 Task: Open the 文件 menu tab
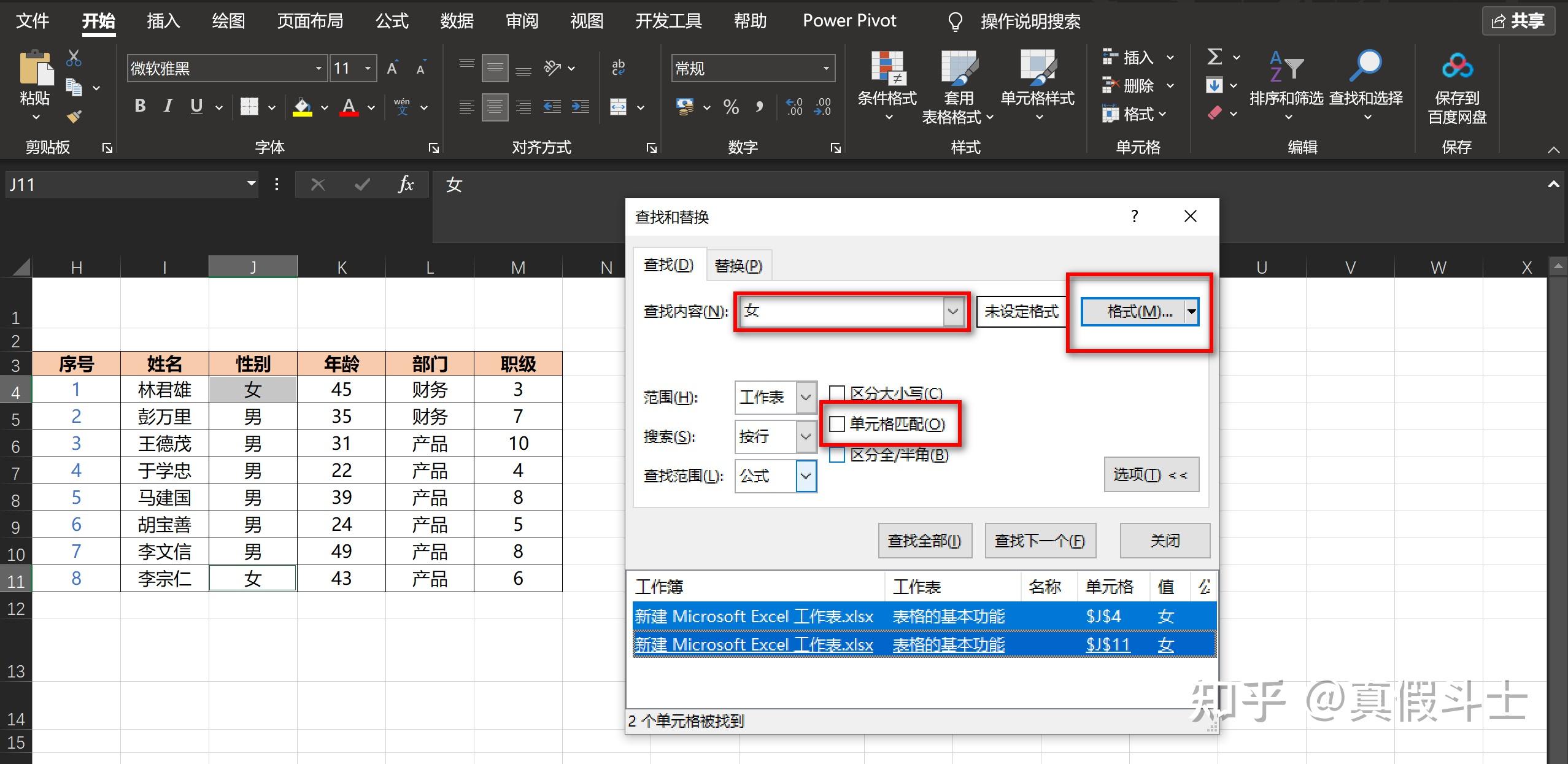tap(32, 21)
